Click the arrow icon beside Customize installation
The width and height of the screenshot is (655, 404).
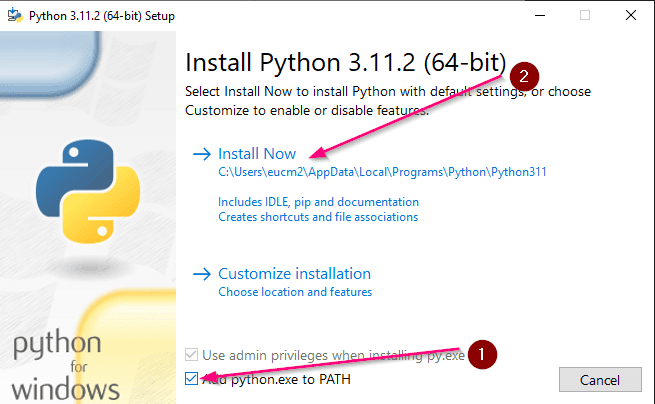pos(202,274)
